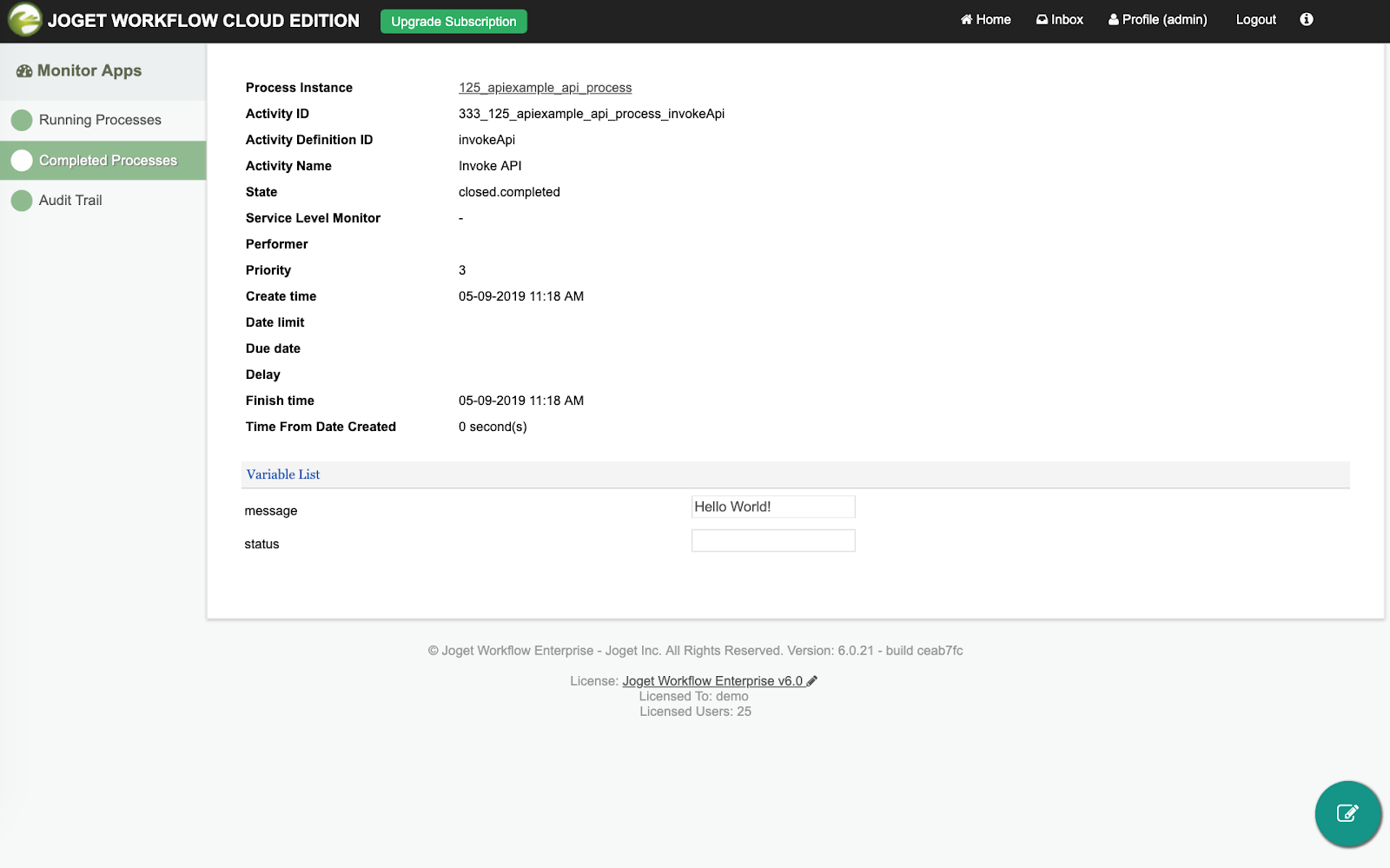Screen dimensions: 1390x868
Task: Click the Audit Trail circle icon
Action: coord(22,201)
